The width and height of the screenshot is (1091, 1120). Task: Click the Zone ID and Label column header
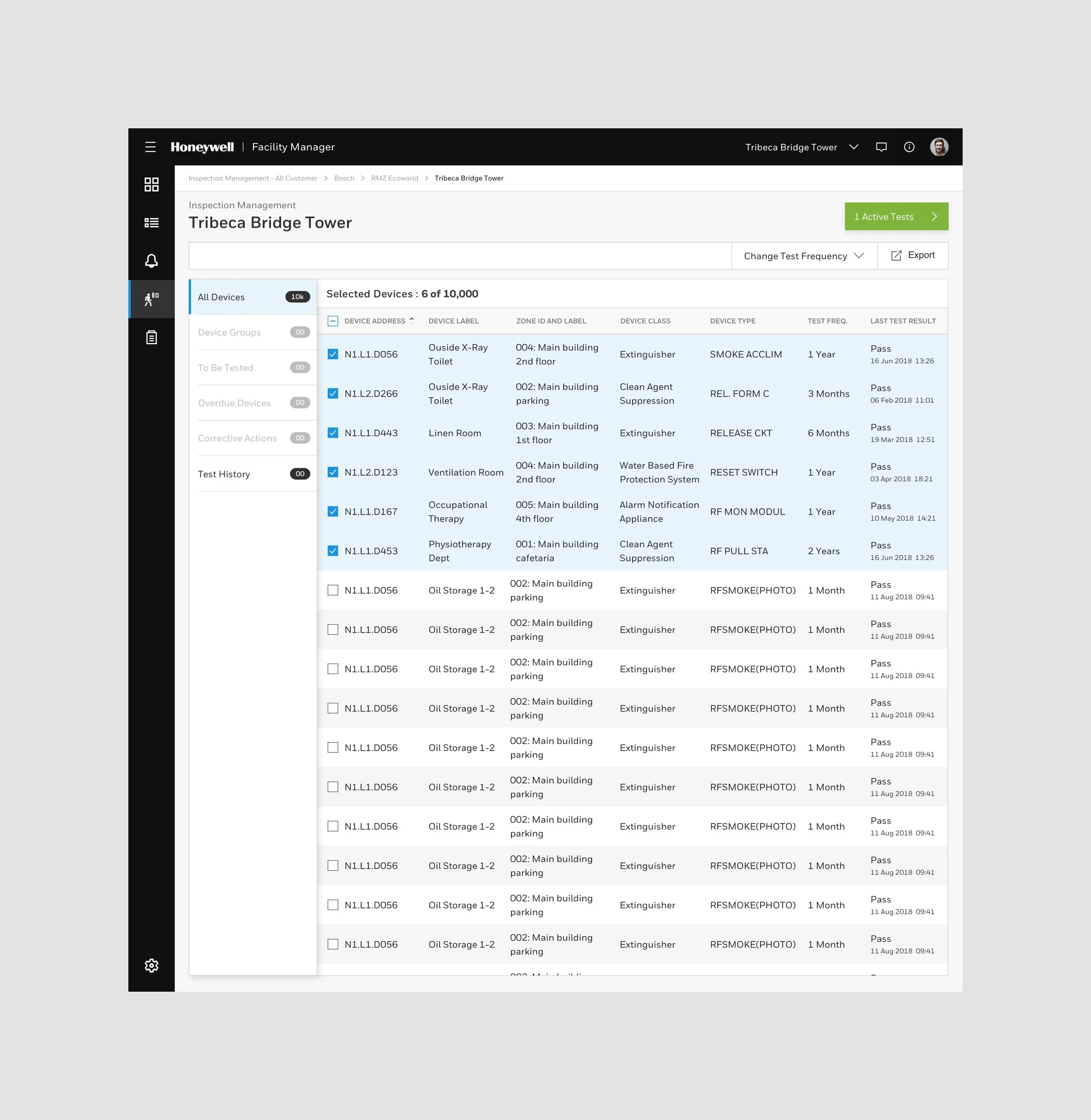pyautogui.click(x=551, y=321)
